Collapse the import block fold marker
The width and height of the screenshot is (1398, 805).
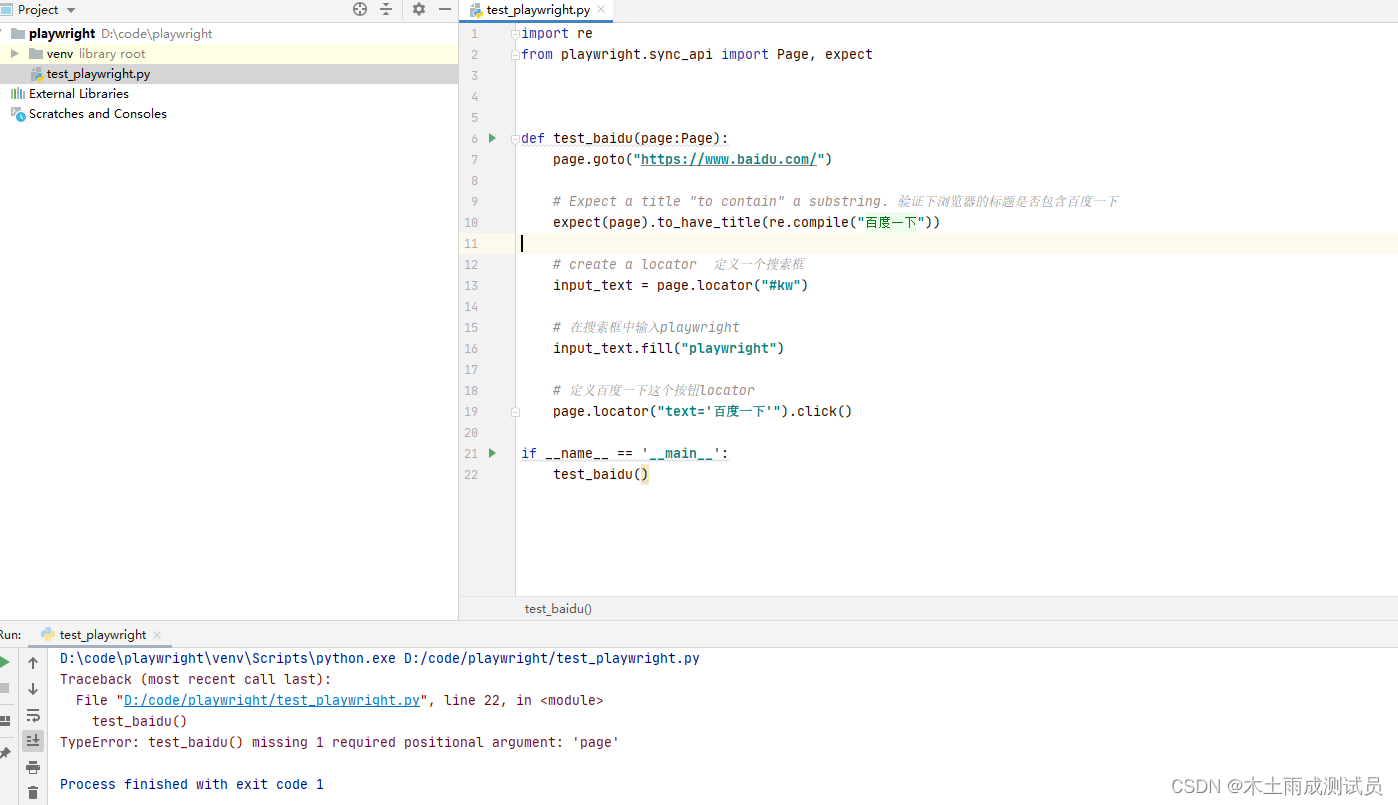point(515,33)
